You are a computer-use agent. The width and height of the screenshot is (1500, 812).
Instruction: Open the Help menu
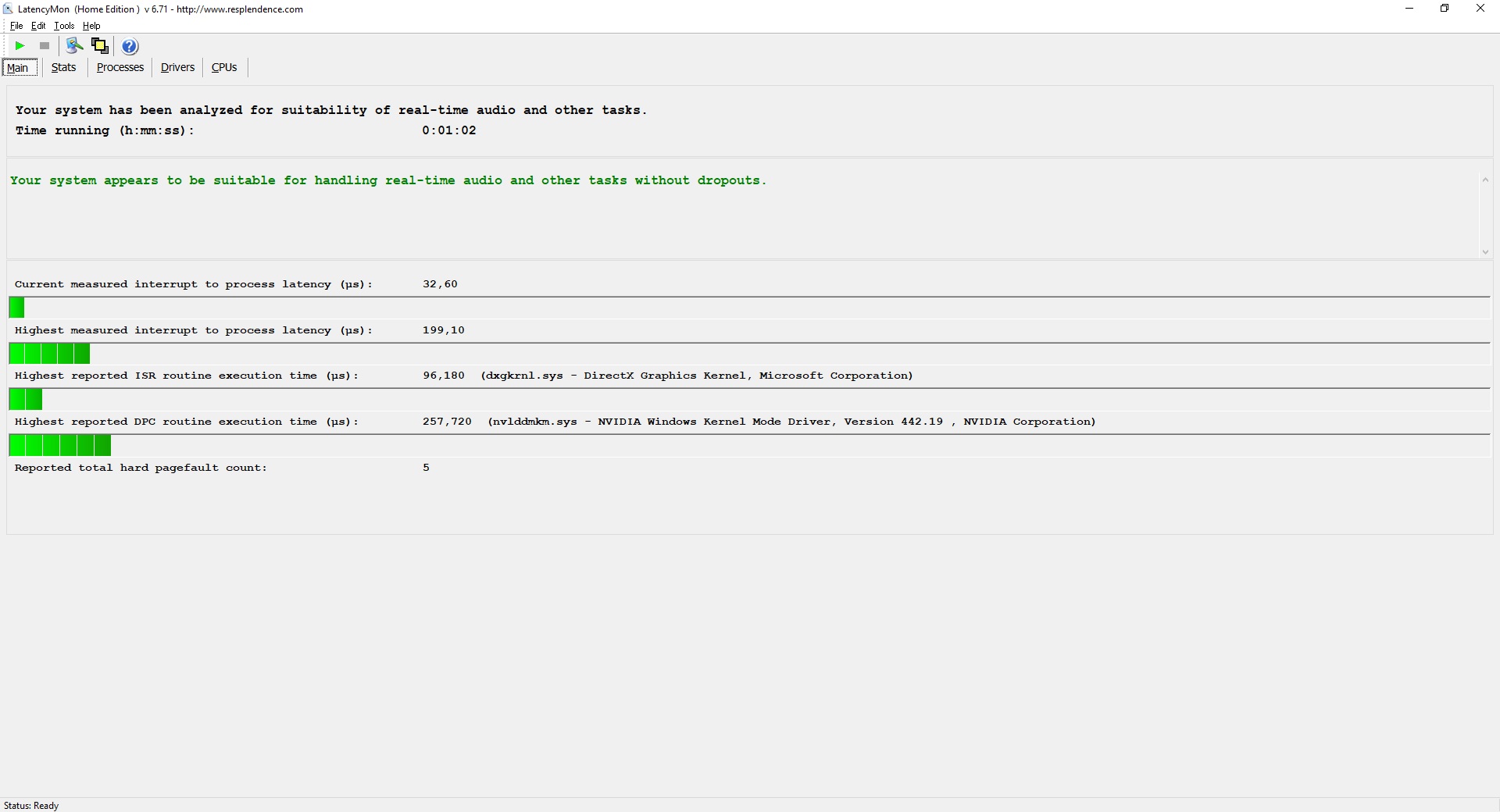click(91, 26)
